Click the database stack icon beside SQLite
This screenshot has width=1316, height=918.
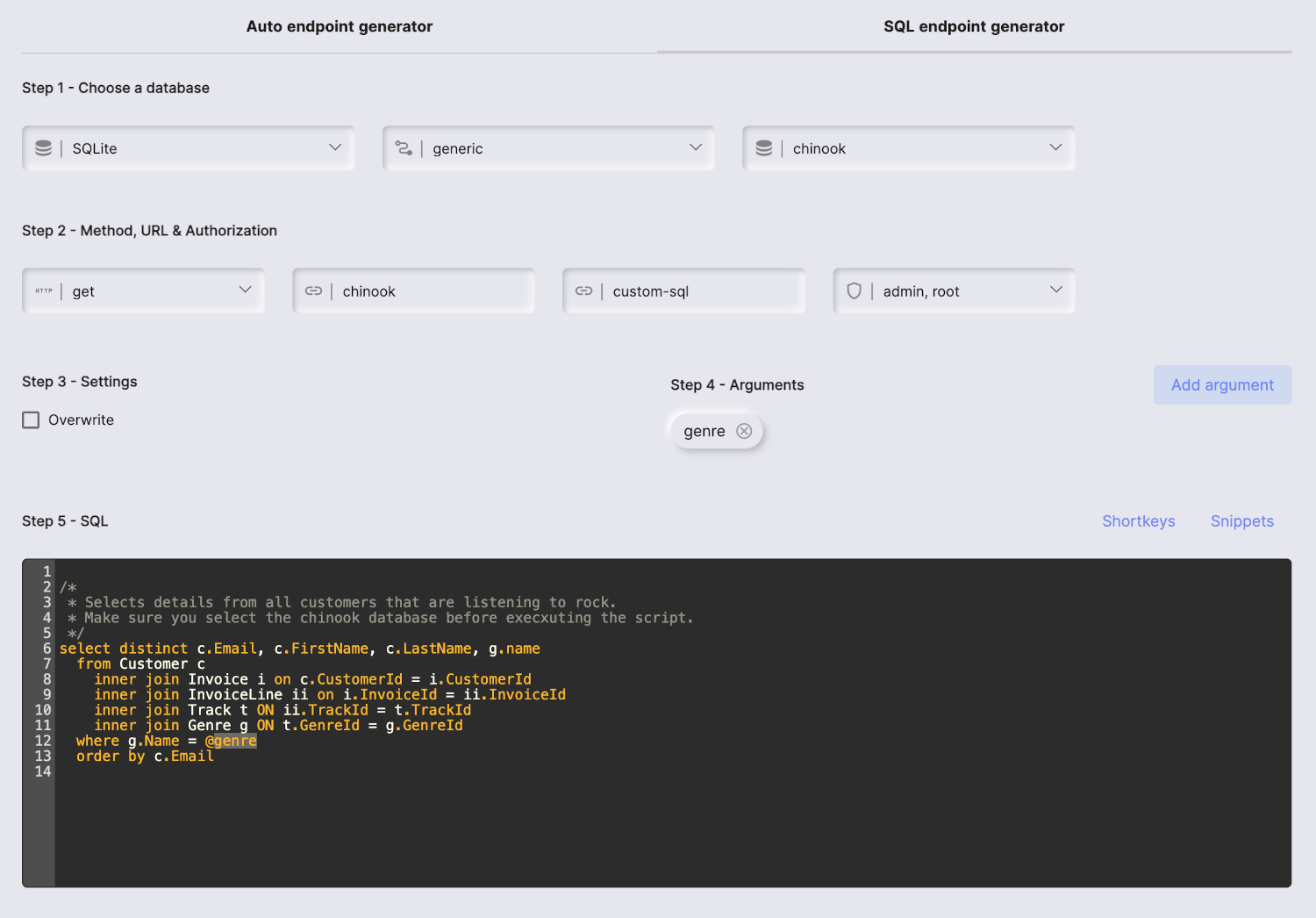43,148
